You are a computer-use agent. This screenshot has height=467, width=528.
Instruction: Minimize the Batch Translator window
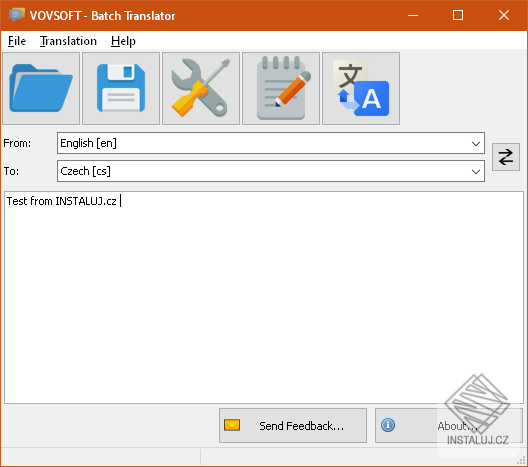pyautogui.click(x=413, y=15)
